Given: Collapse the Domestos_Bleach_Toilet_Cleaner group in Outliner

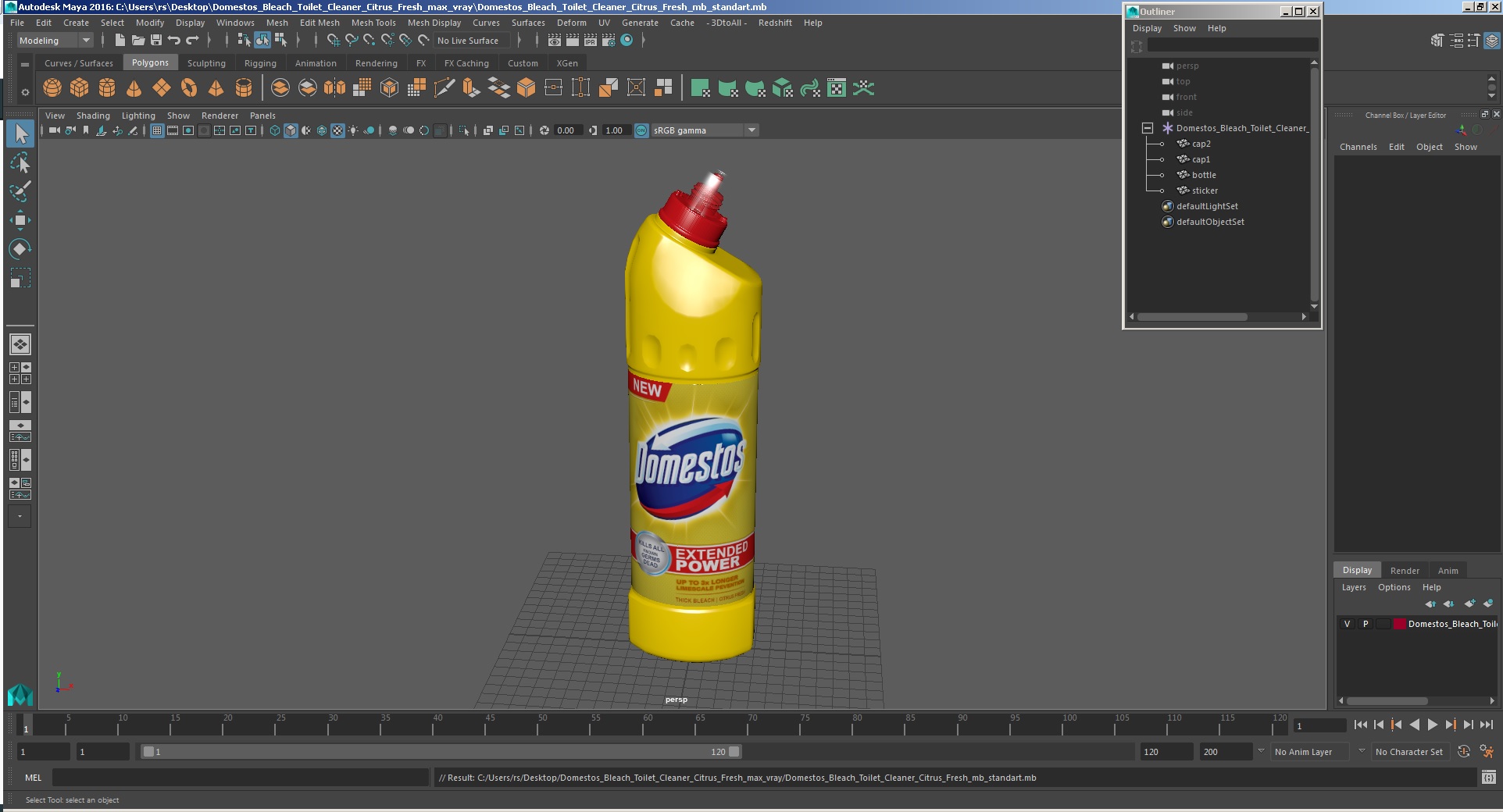Looking at the screenshot, I should coord(1148,128).
